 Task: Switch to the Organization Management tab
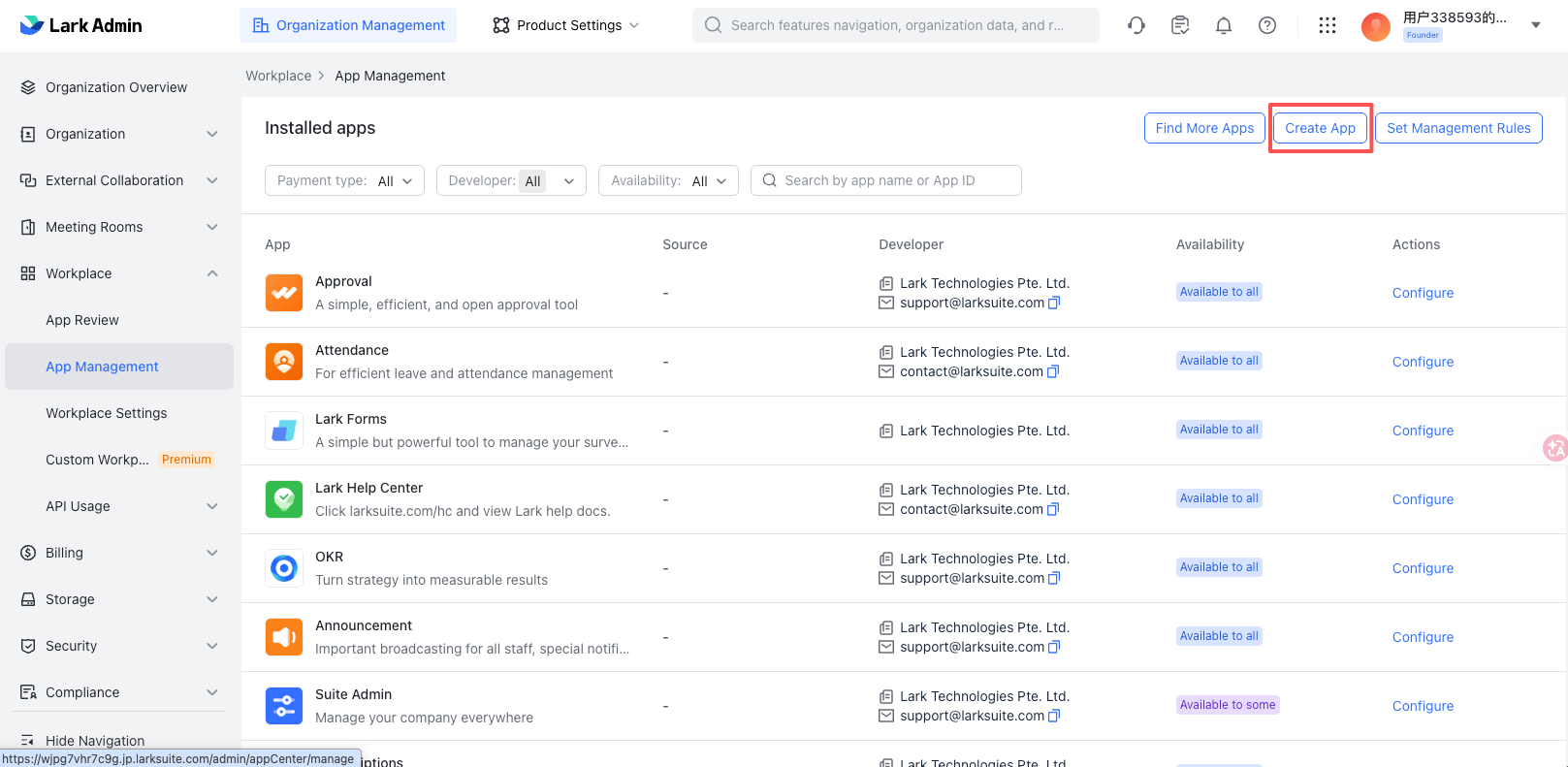point(348,25)
